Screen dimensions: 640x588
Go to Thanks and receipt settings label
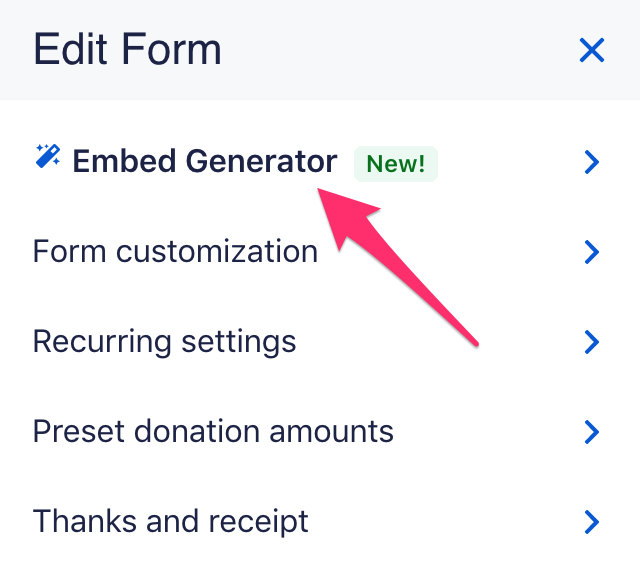[170, 521]
